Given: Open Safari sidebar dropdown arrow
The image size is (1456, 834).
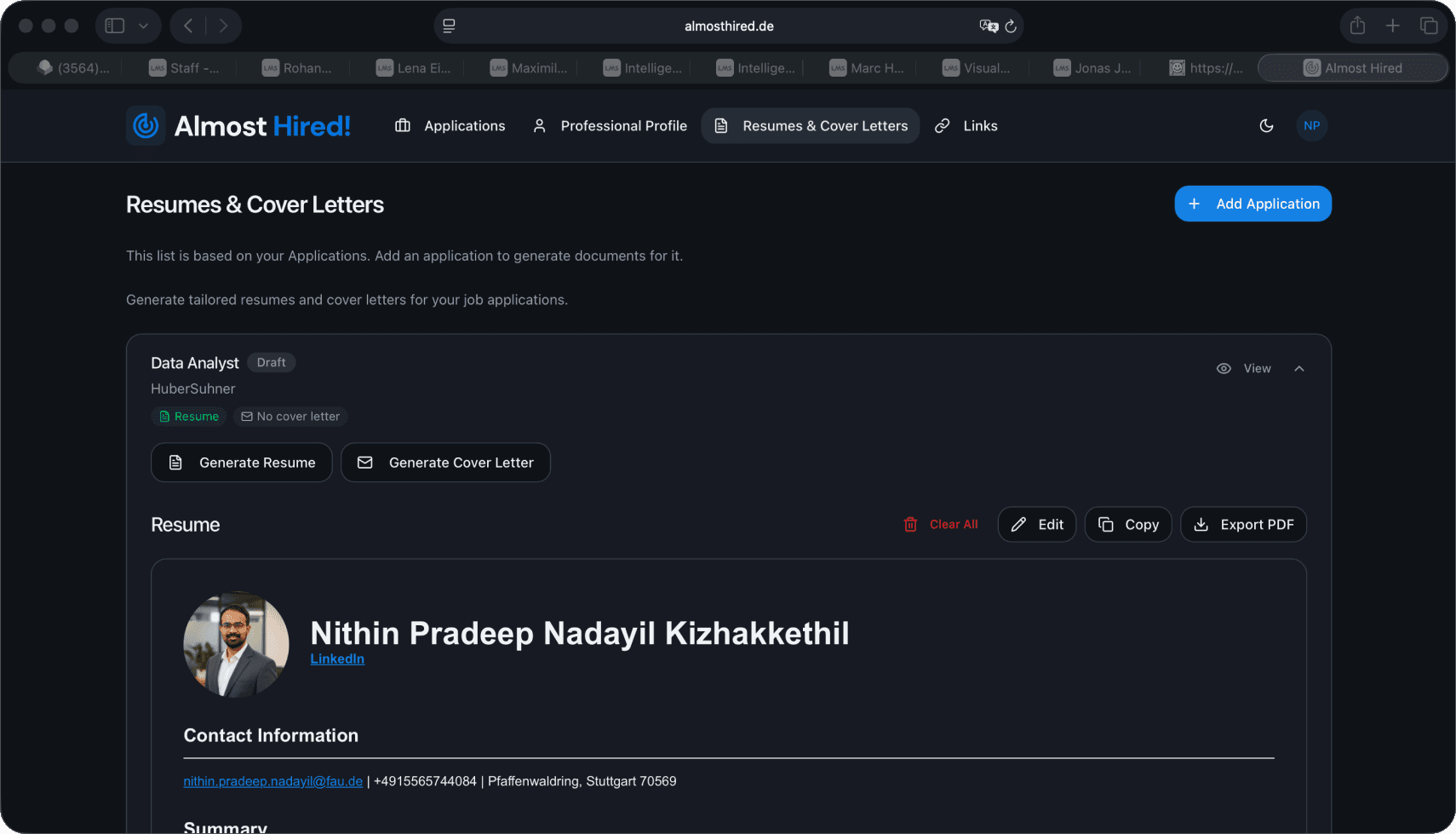Looking at the screenshot, I should pos(143,26).
